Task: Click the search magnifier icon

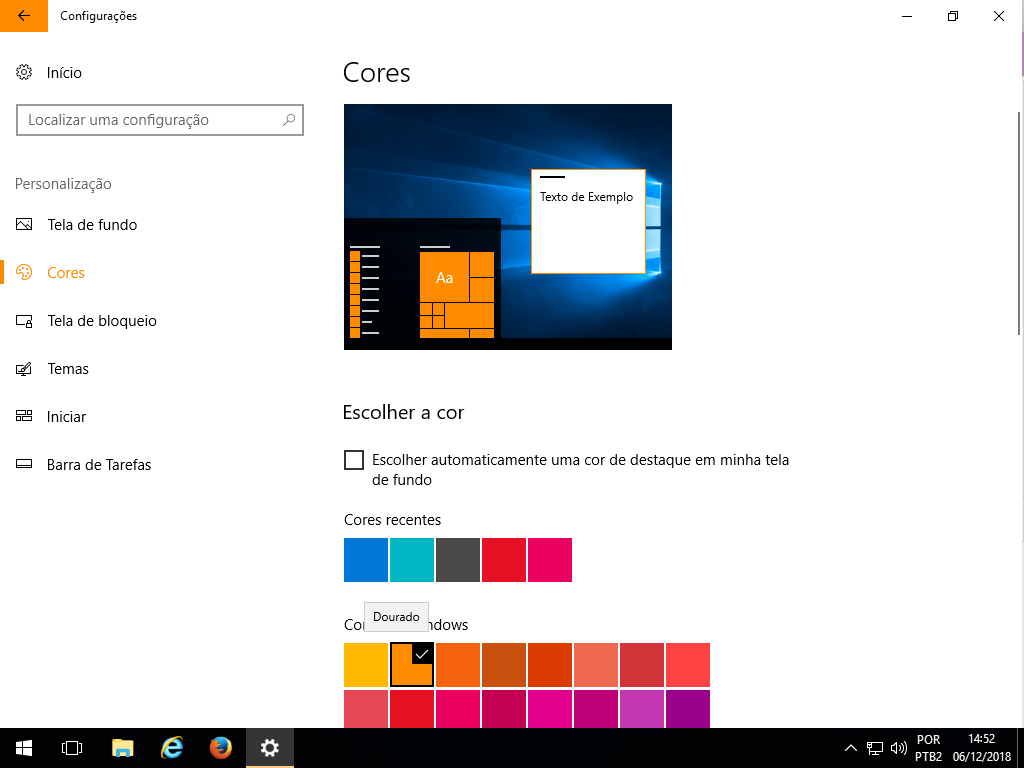Action: [x=289, y=120]
